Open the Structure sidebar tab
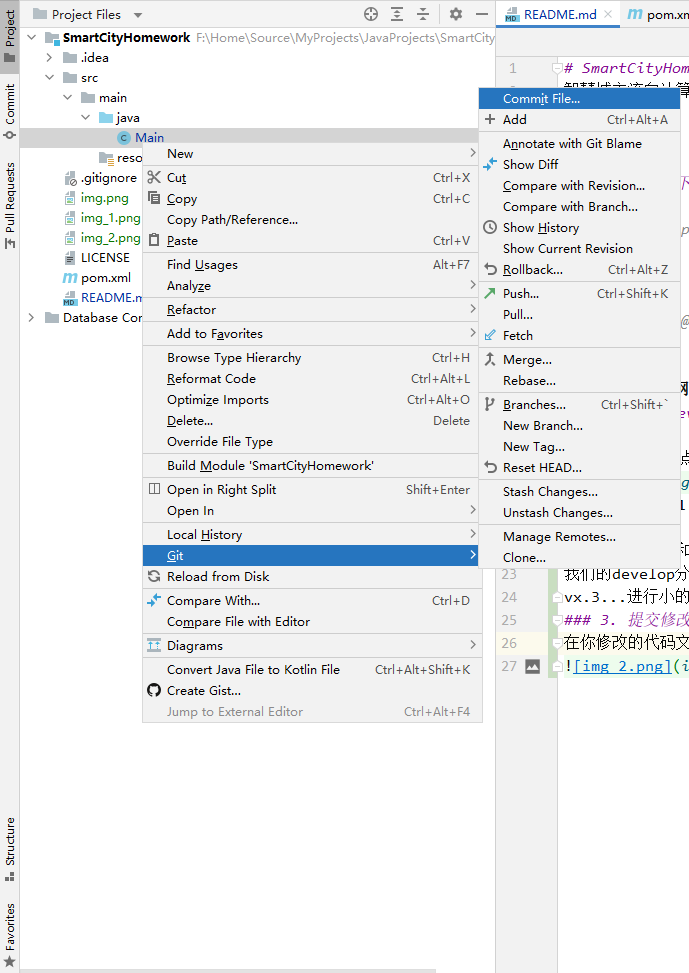Screen dimensions: 689x973 pyautogui.click(x=9, y=849)
